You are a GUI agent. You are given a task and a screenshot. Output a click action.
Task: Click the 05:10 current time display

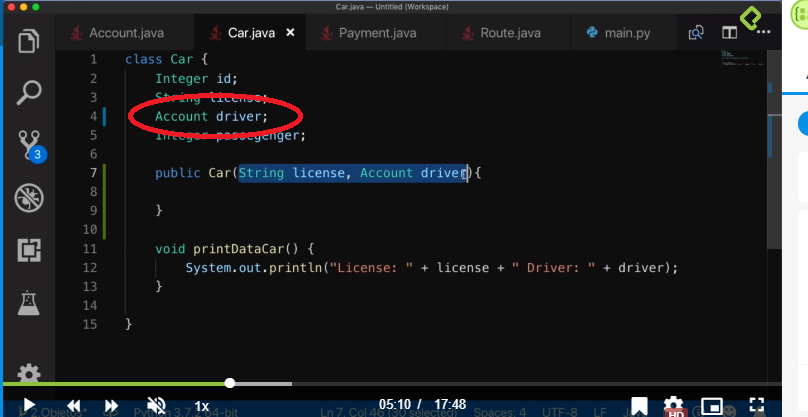[x=395, y=404]
